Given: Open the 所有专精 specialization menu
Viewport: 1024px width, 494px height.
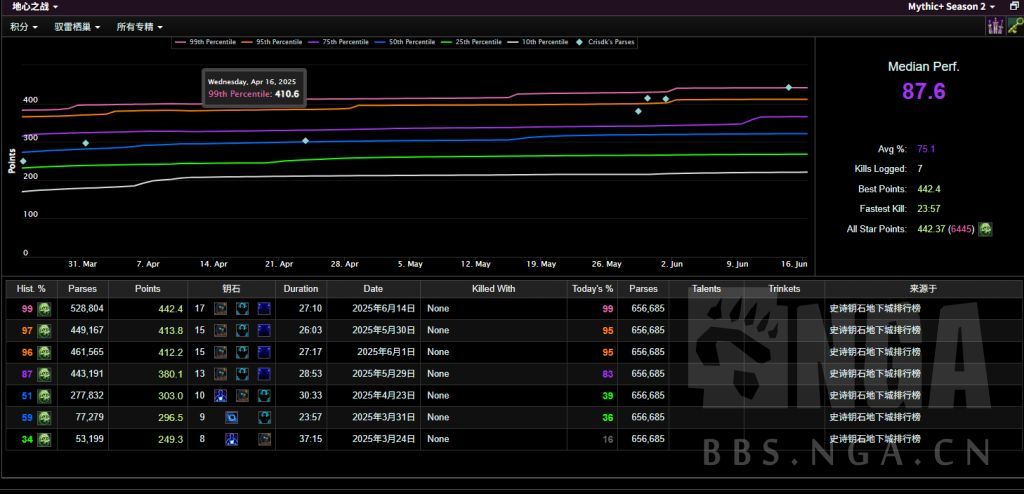Looking at the screenshot, I should click(x=139, y=27).
